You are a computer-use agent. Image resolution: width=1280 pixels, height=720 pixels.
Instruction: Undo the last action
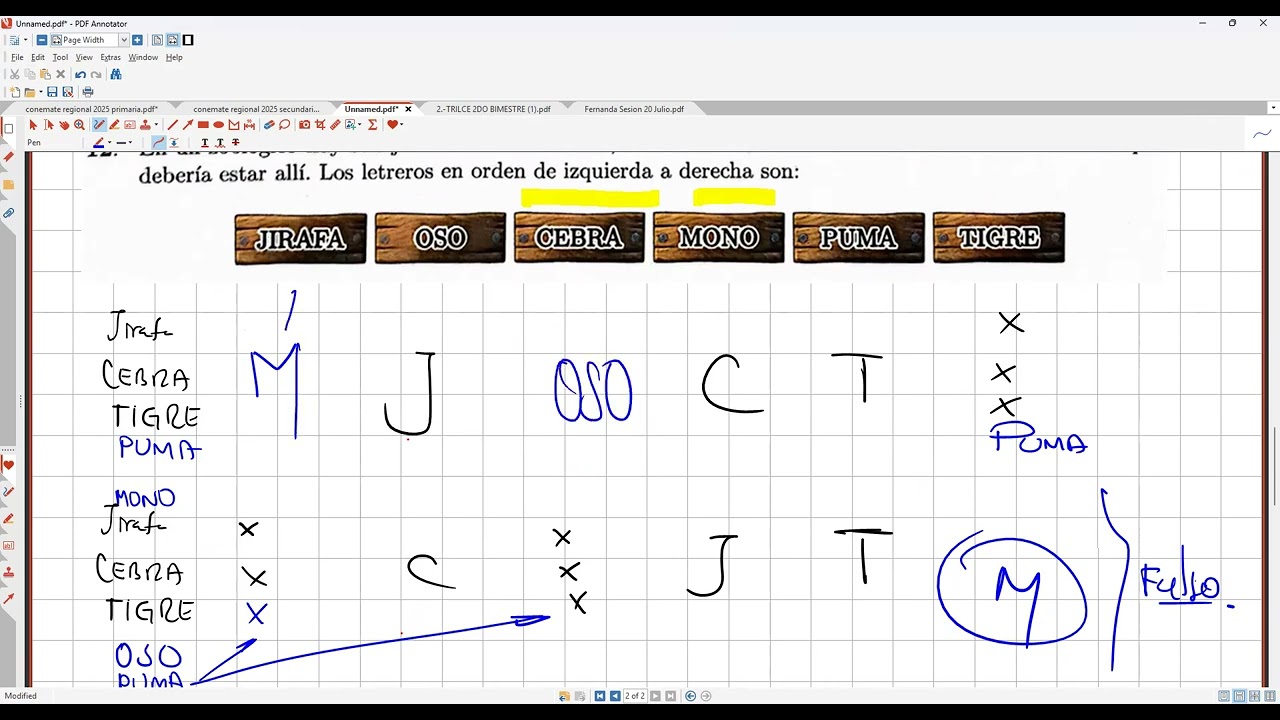click(x=80, y=74)
